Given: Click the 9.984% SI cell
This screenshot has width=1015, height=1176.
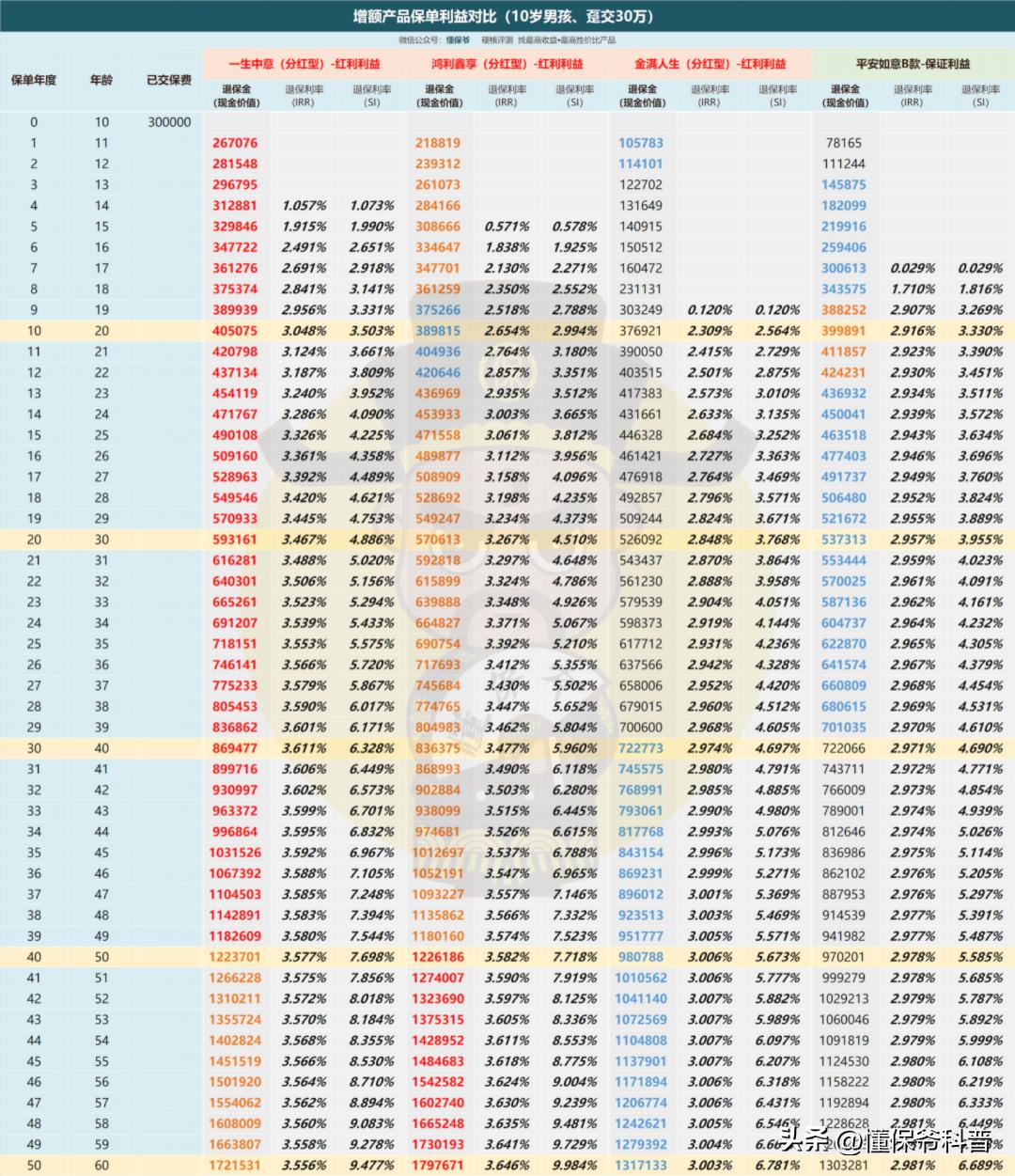Looking at the screenshot, I should (x=574, y=1165).
